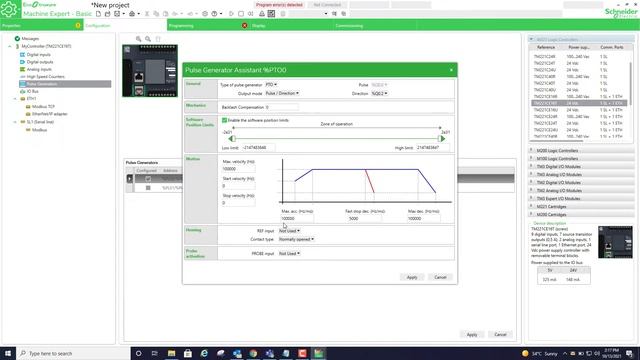The width and height of the screenshot is (640, 360).
Task: Click the Print toolbar icon
Action: coord(132,13)
